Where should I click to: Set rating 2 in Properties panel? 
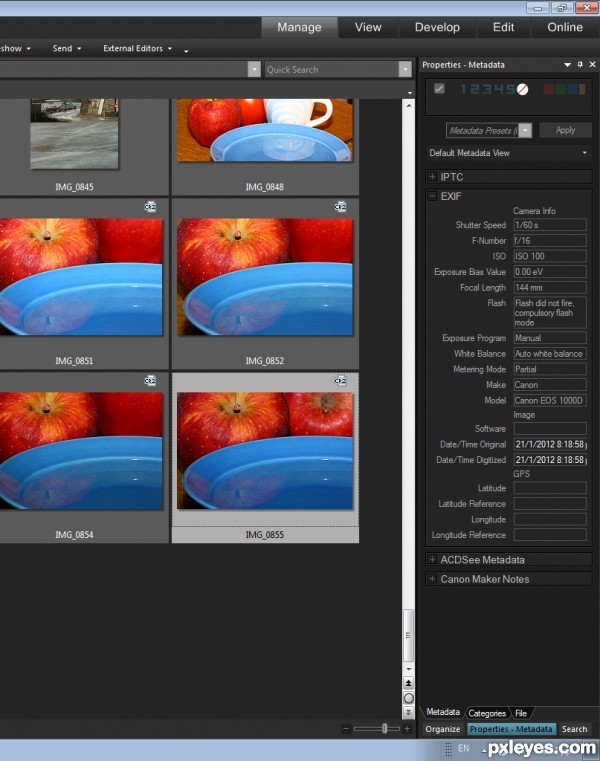[x=473, y=89]
